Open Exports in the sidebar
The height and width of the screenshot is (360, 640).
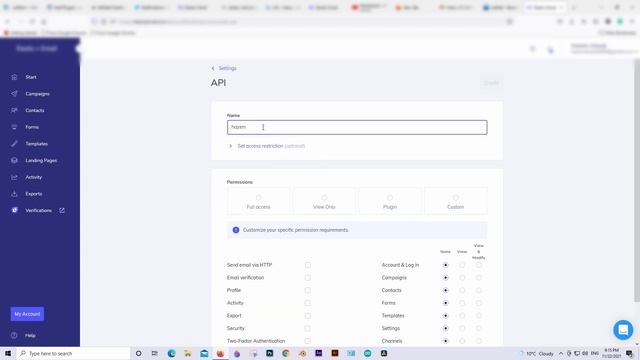point(33,194)
